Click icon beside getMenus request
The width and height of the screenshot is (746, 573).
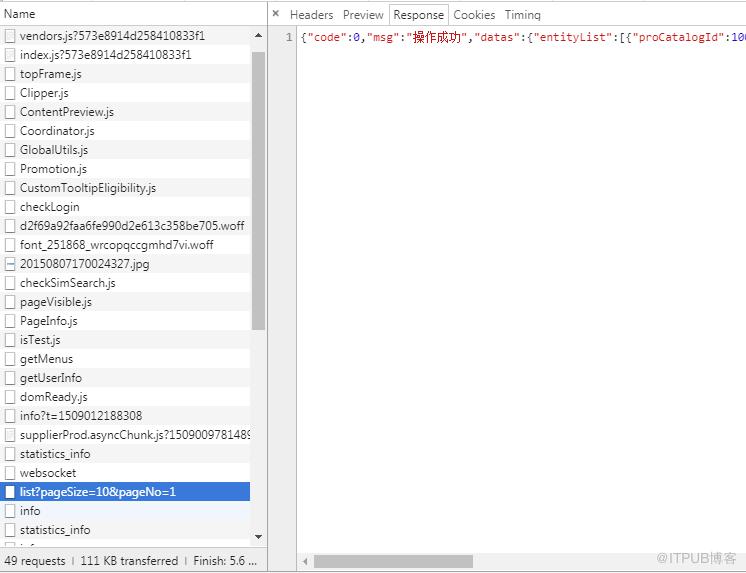click(x=10, y=359)
